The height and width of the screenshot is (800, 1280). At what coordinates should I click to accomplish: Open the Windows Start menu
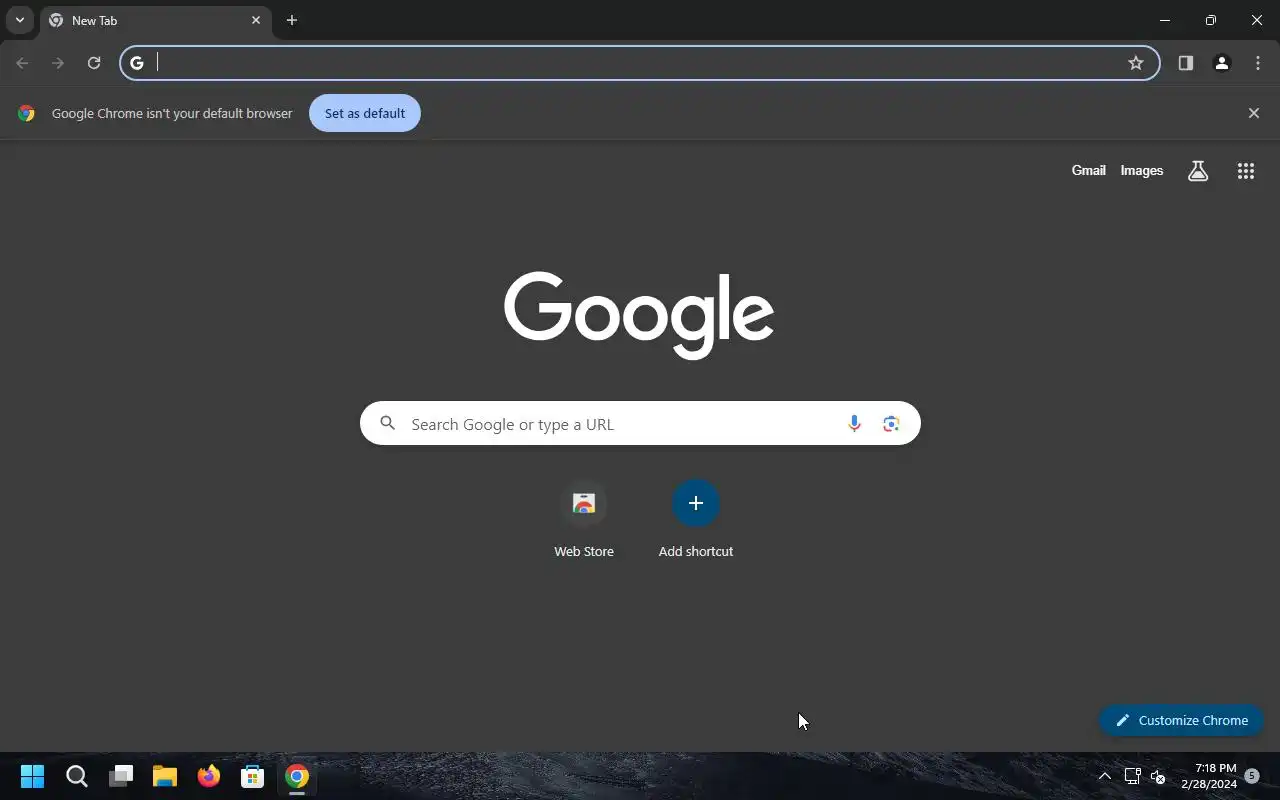coord(32,776)
